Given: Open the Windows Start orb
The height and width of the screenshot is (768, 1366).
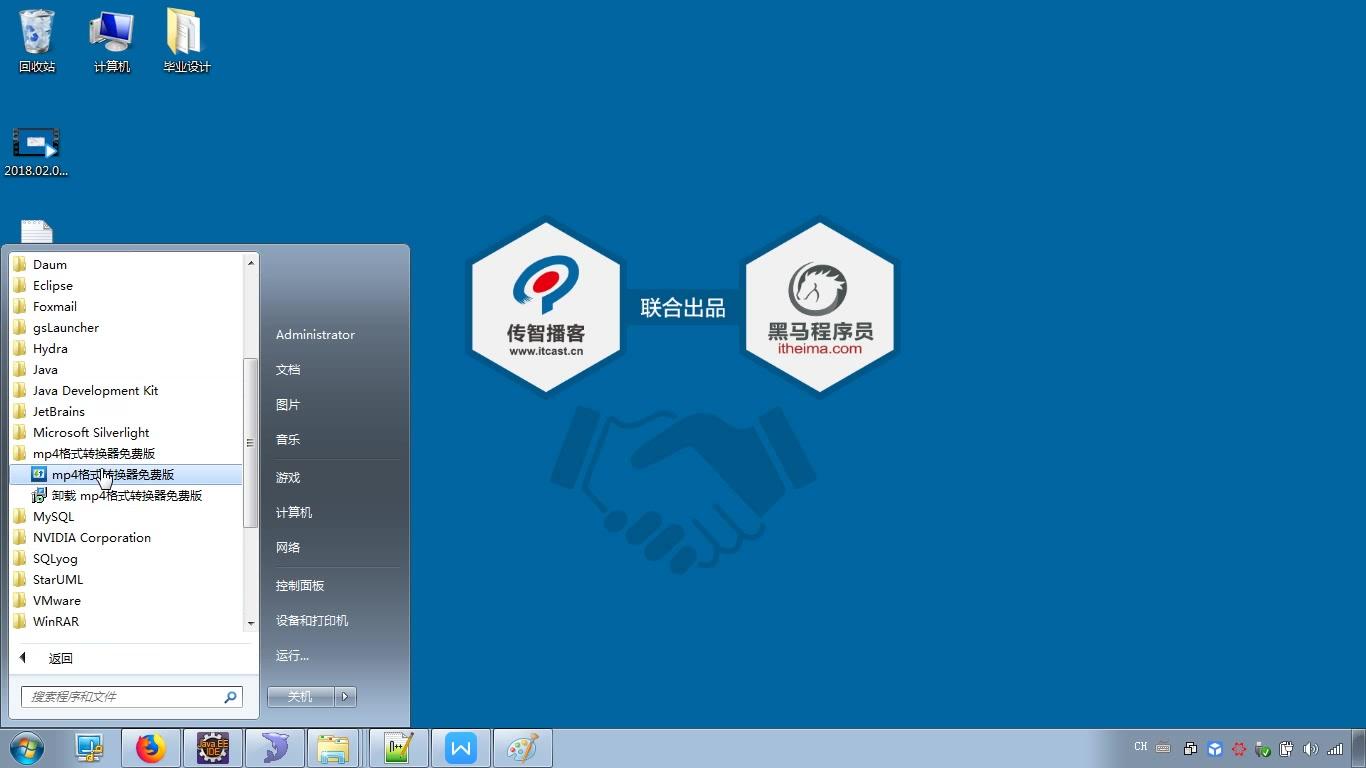Looking at the screenshot, I should click(x=25, y=748).
